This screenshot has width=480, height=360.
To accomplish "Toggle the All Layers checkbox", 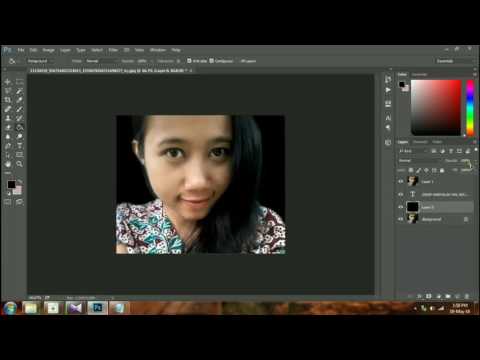I will pos(239,61).
